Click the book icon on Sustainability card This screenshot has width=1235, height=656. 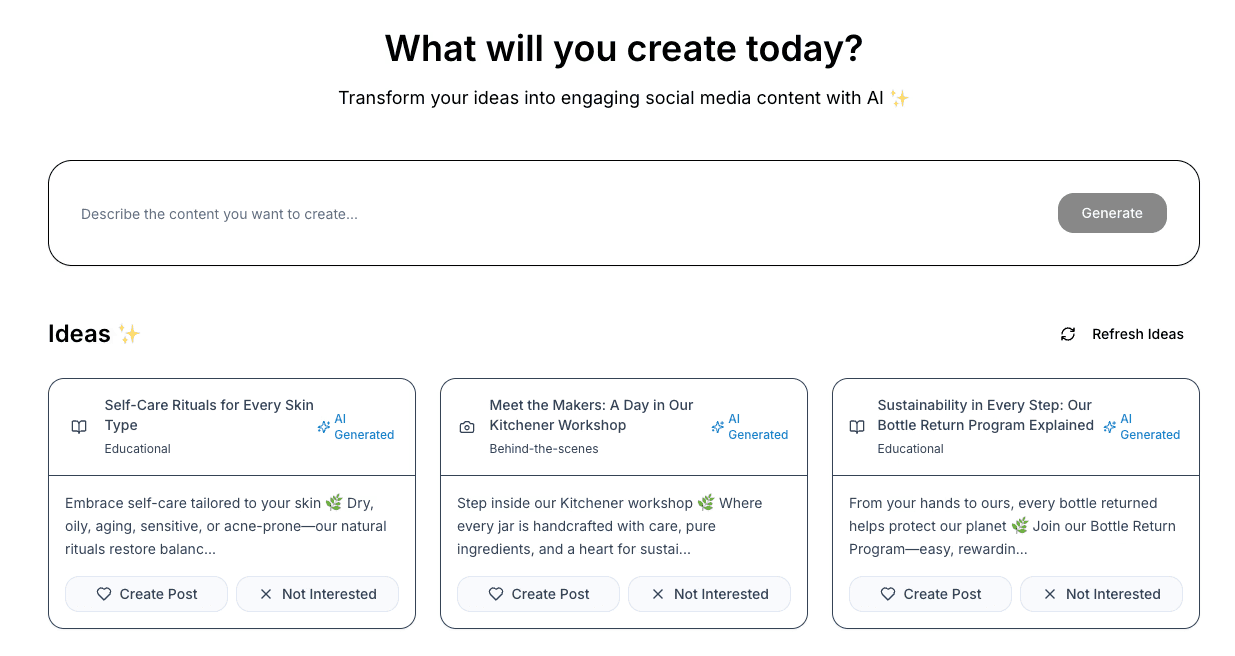coord(857,427)
